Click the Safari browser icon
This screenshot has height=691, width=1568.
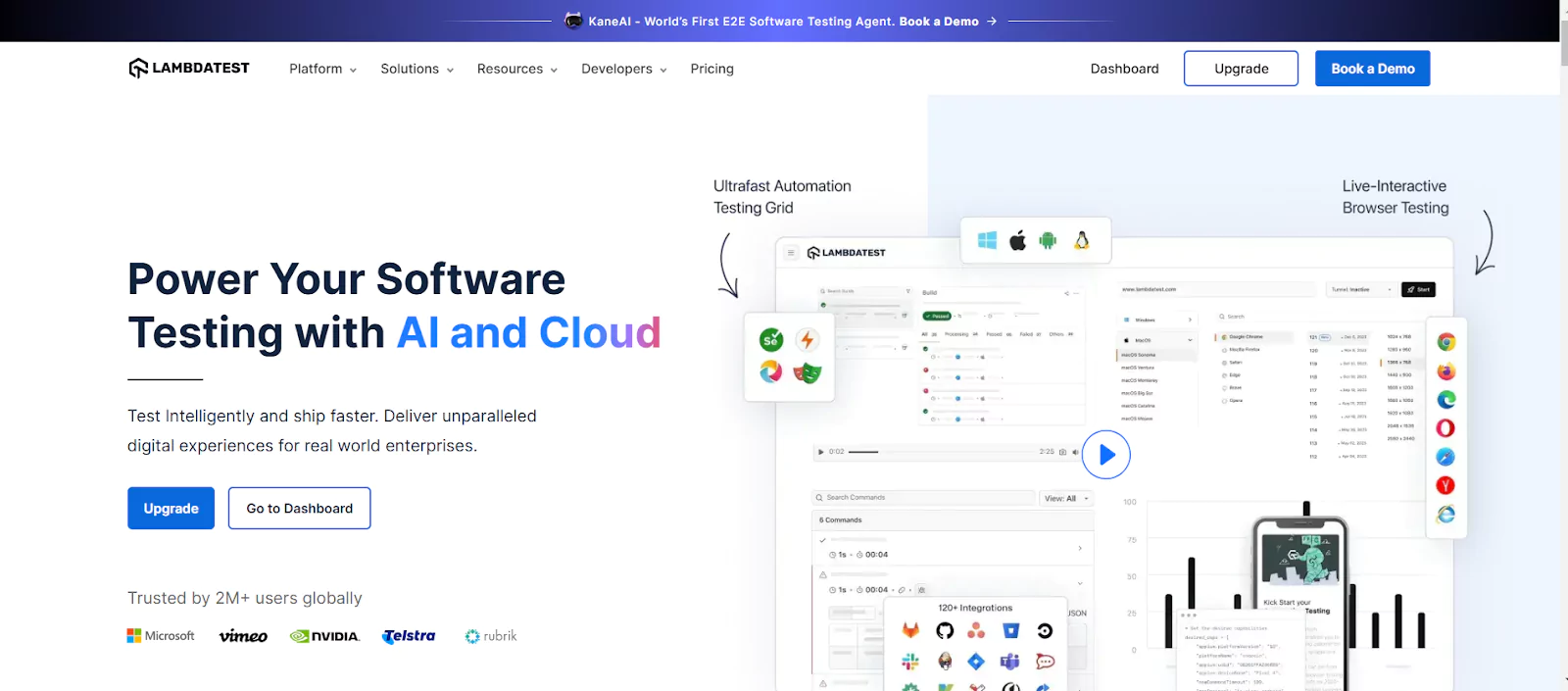[x=1445, y=457]
